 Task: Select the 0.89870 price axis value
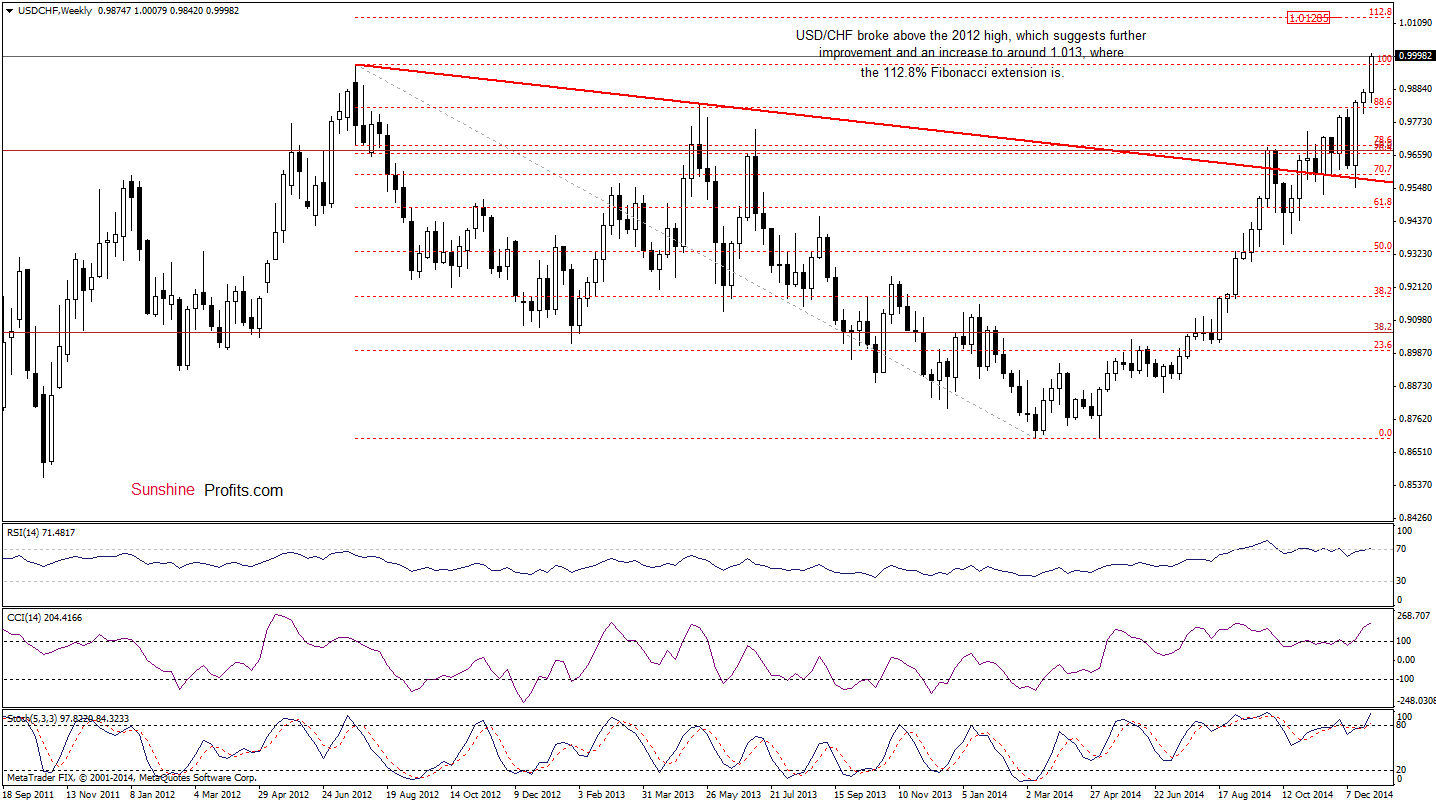click(1415, 353)
